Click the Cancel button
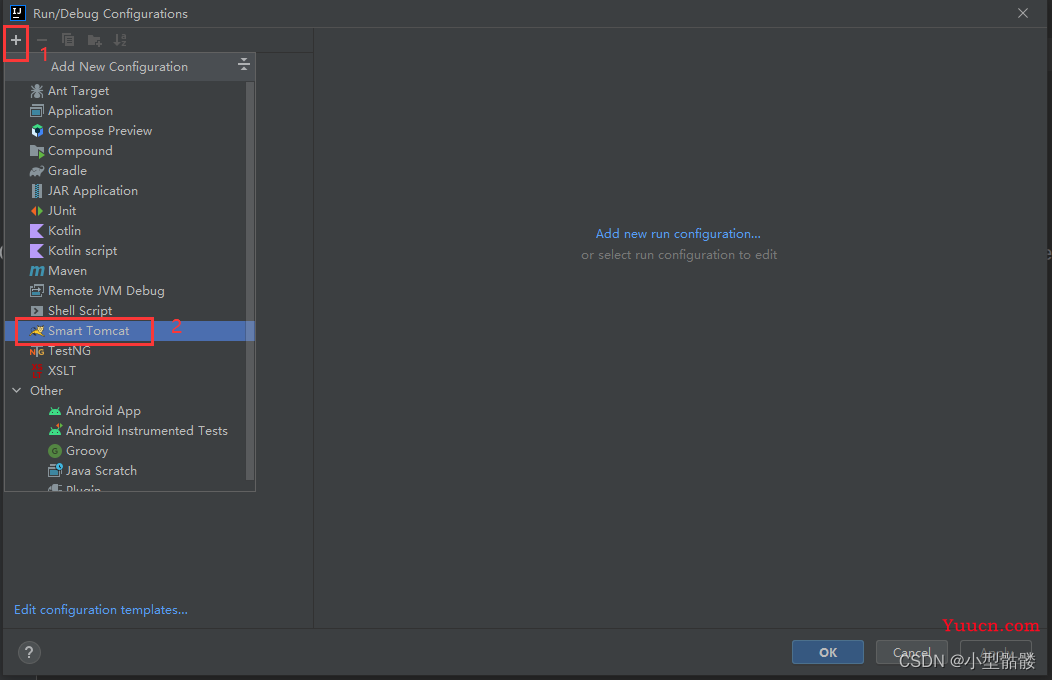Screen dimensions: 1052x680 pos(912,653)
